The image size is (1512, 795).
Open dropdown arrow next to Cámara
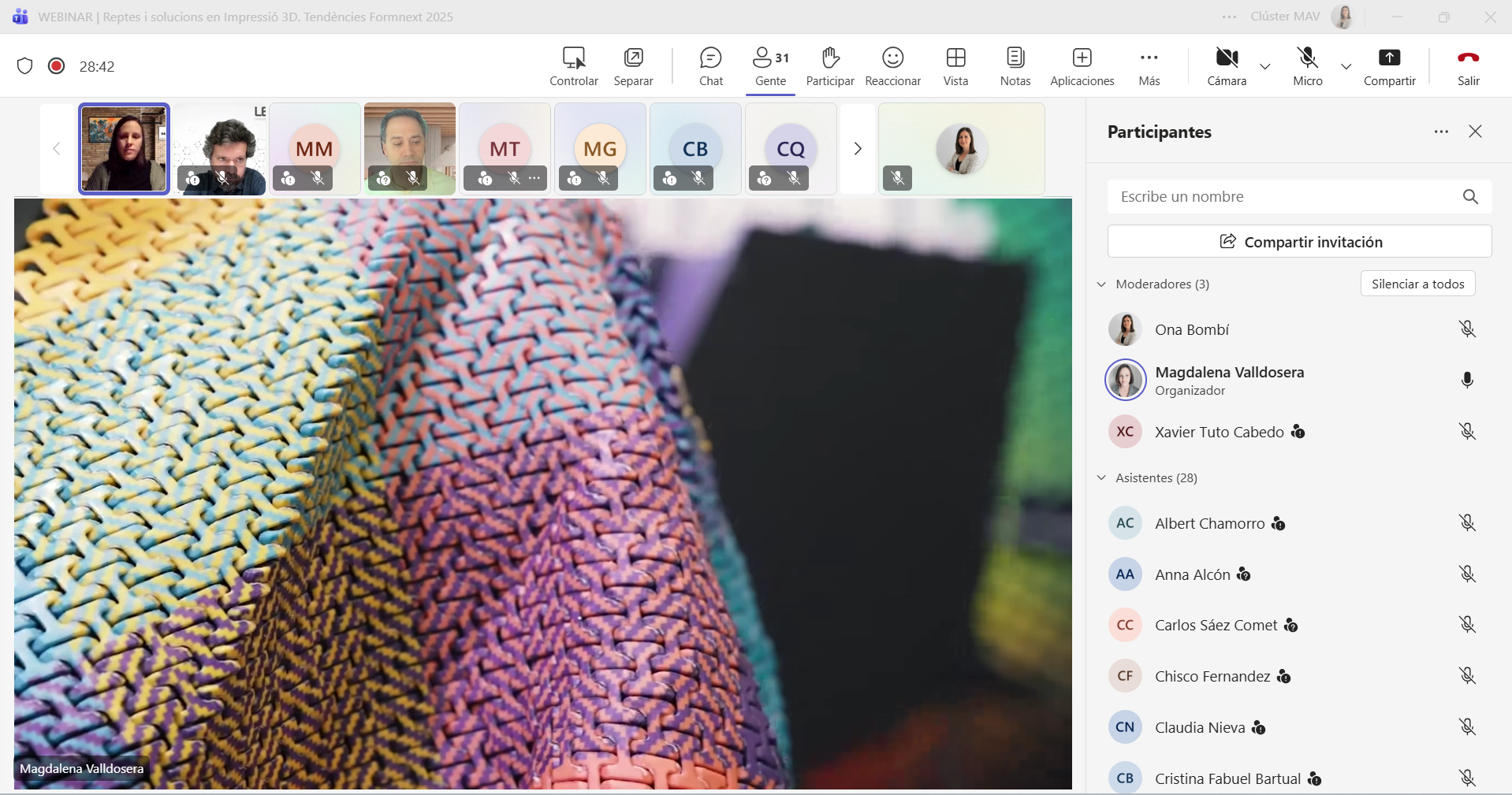pos(1265,67)
